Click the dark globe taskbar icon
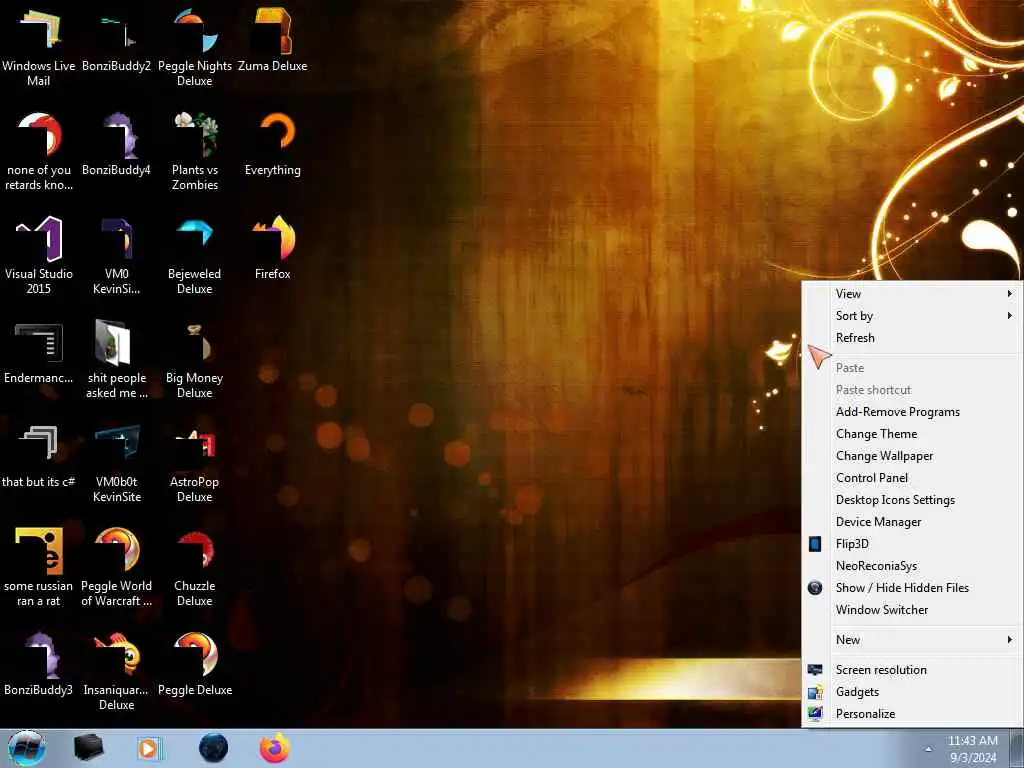1024x768 pixels. [x=214, y=748]
